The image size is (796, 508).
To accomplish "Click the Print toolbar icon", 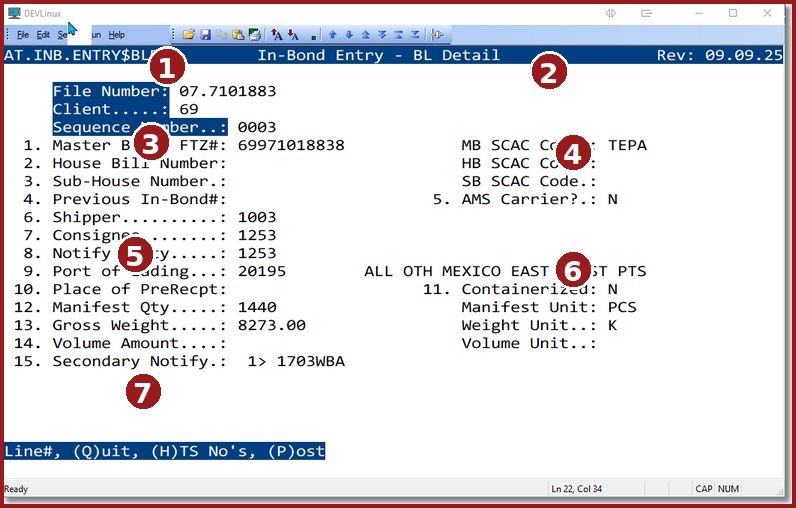I will click(x=255, y=34).
